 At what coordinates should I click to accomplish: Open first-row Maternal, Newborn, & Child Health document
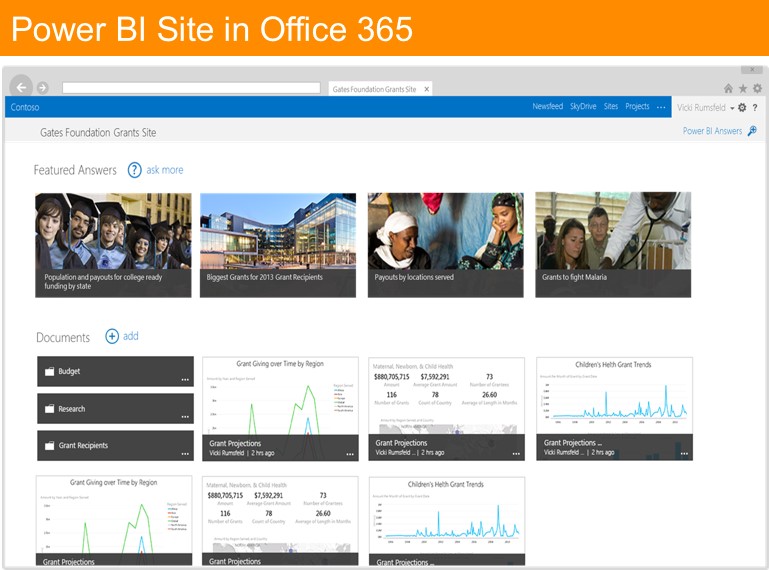(x=446, y=409)
